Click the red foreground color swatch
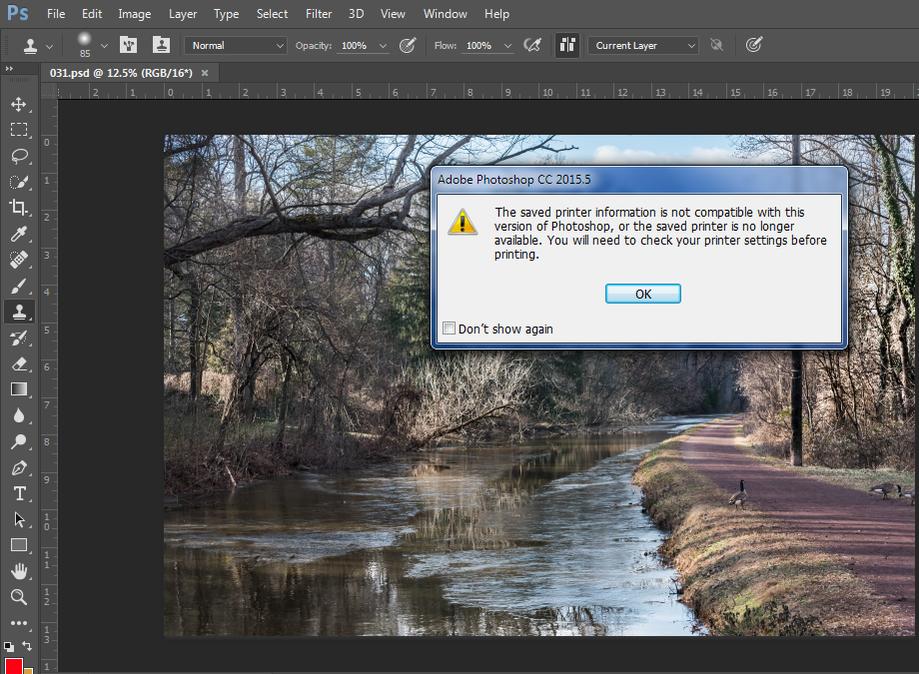919x674 pixels. (13, 666)
